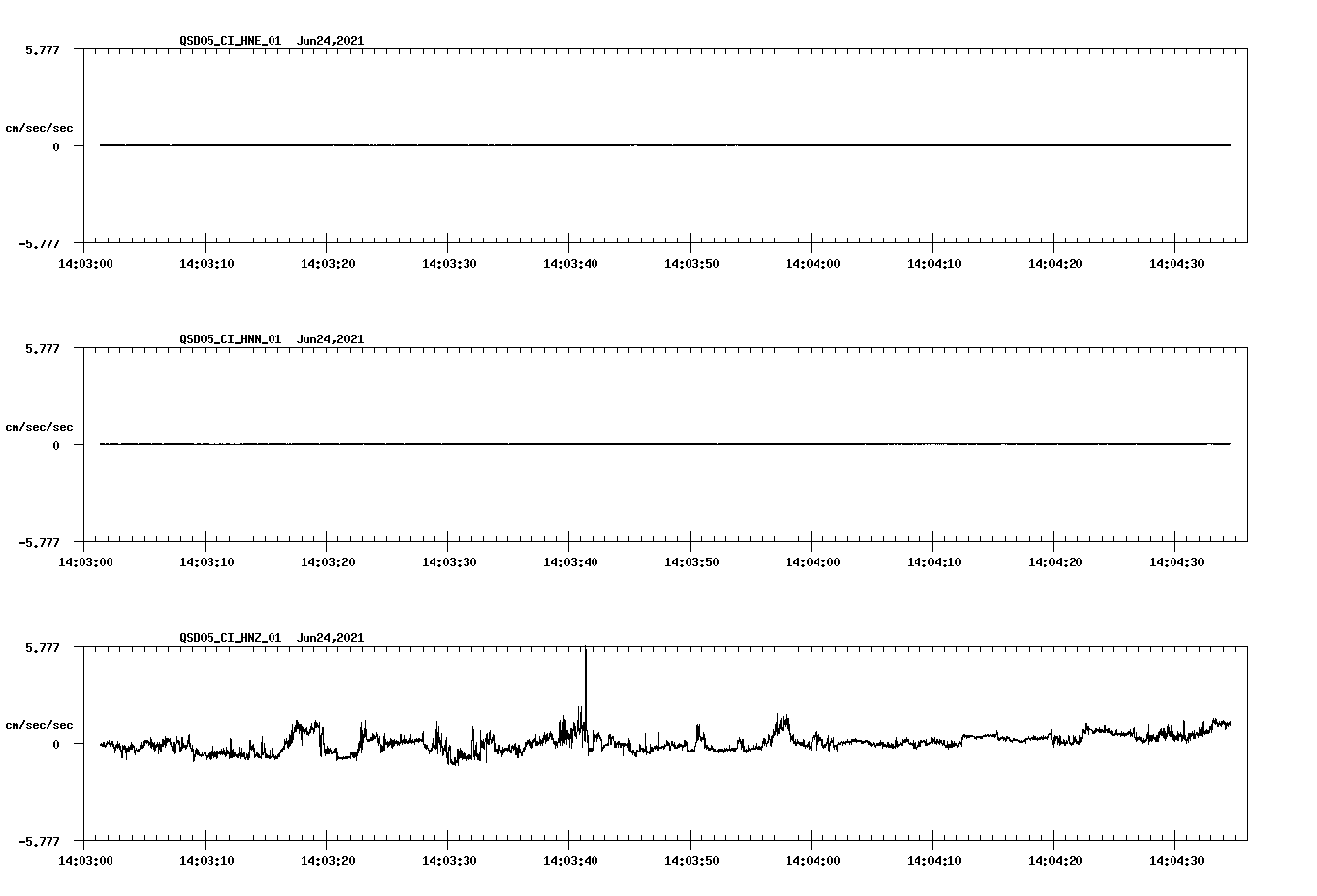Click cm/sec/sec unit label on HNN plot
Screen dimensions: 1317x896
[x=39, y=427]
